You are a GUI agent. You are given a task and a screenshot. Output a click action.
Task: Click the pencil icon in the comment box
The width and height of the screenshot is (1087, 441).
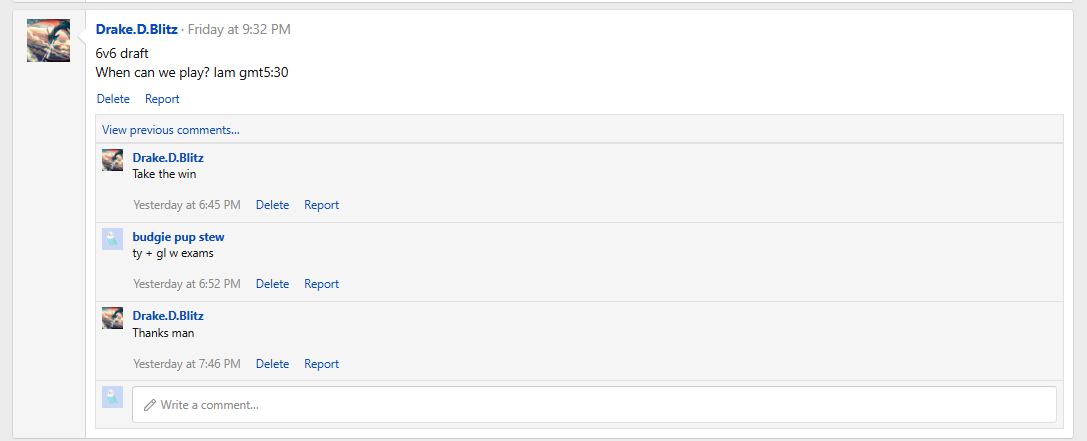(x=150, y=405)
